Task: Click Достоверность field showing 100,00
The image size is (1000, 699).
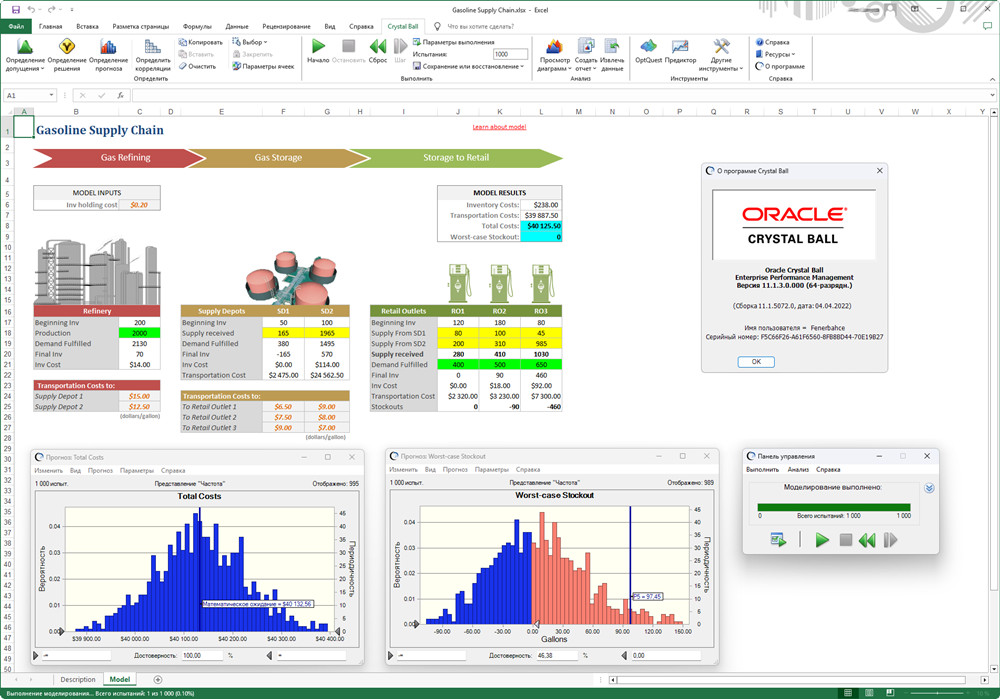Action: 202,656
